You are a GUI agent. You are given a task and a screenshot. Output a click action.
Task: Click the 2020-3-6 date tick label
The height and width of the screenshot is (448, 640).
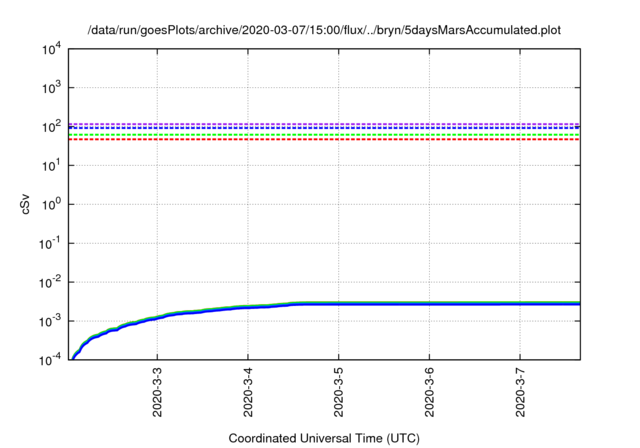click(429, 392)
